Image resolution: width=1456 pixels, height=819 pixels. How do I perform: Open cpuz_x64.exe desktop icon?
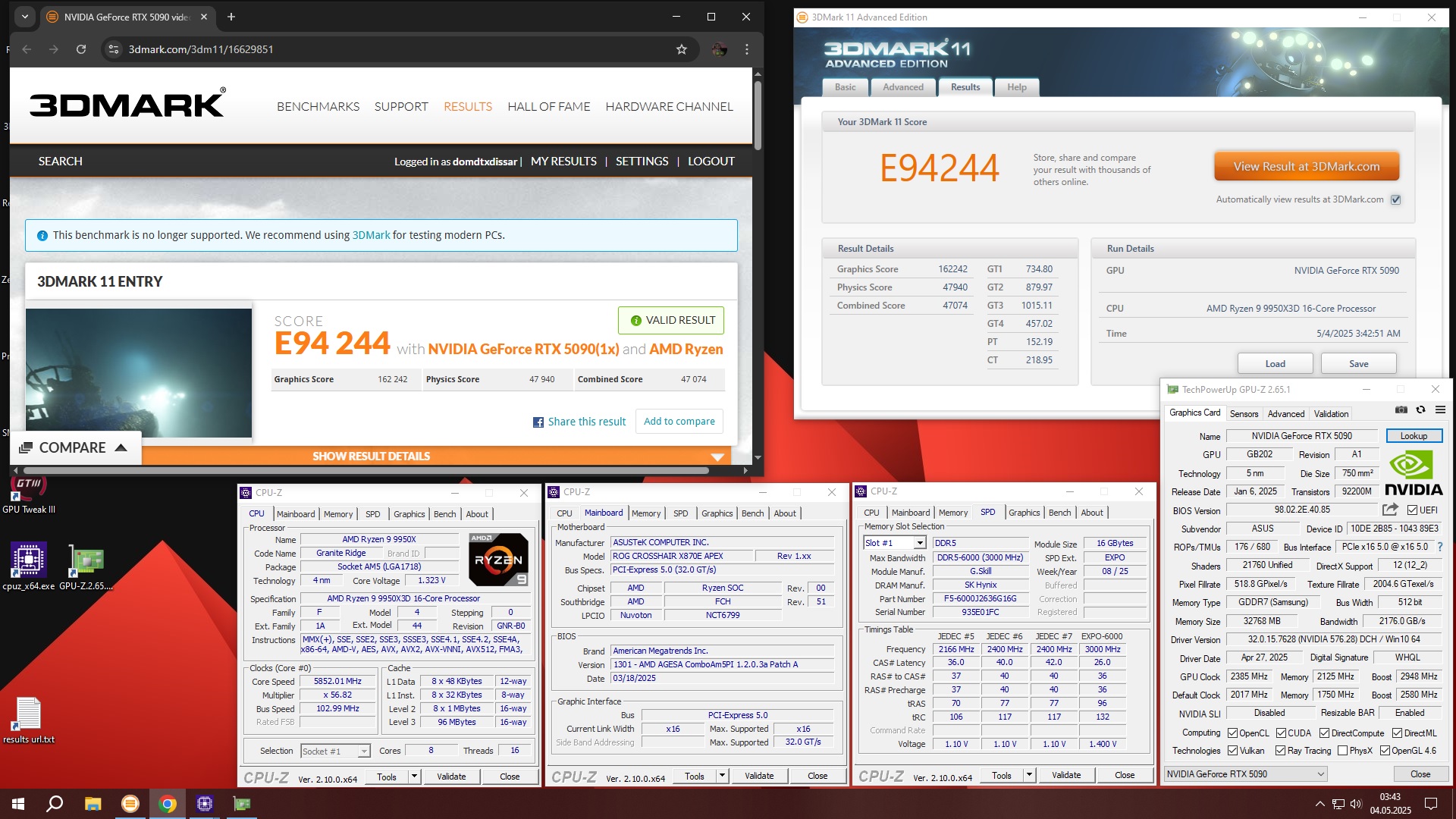click(x=29, y=566)
